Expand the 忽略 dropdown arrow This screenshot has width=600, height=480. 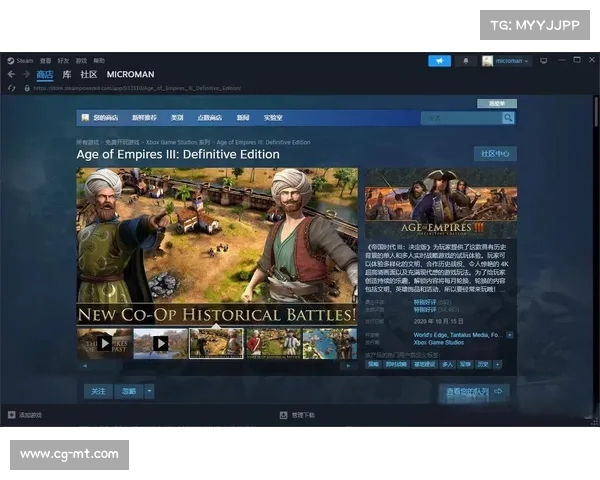pos(149,391)
